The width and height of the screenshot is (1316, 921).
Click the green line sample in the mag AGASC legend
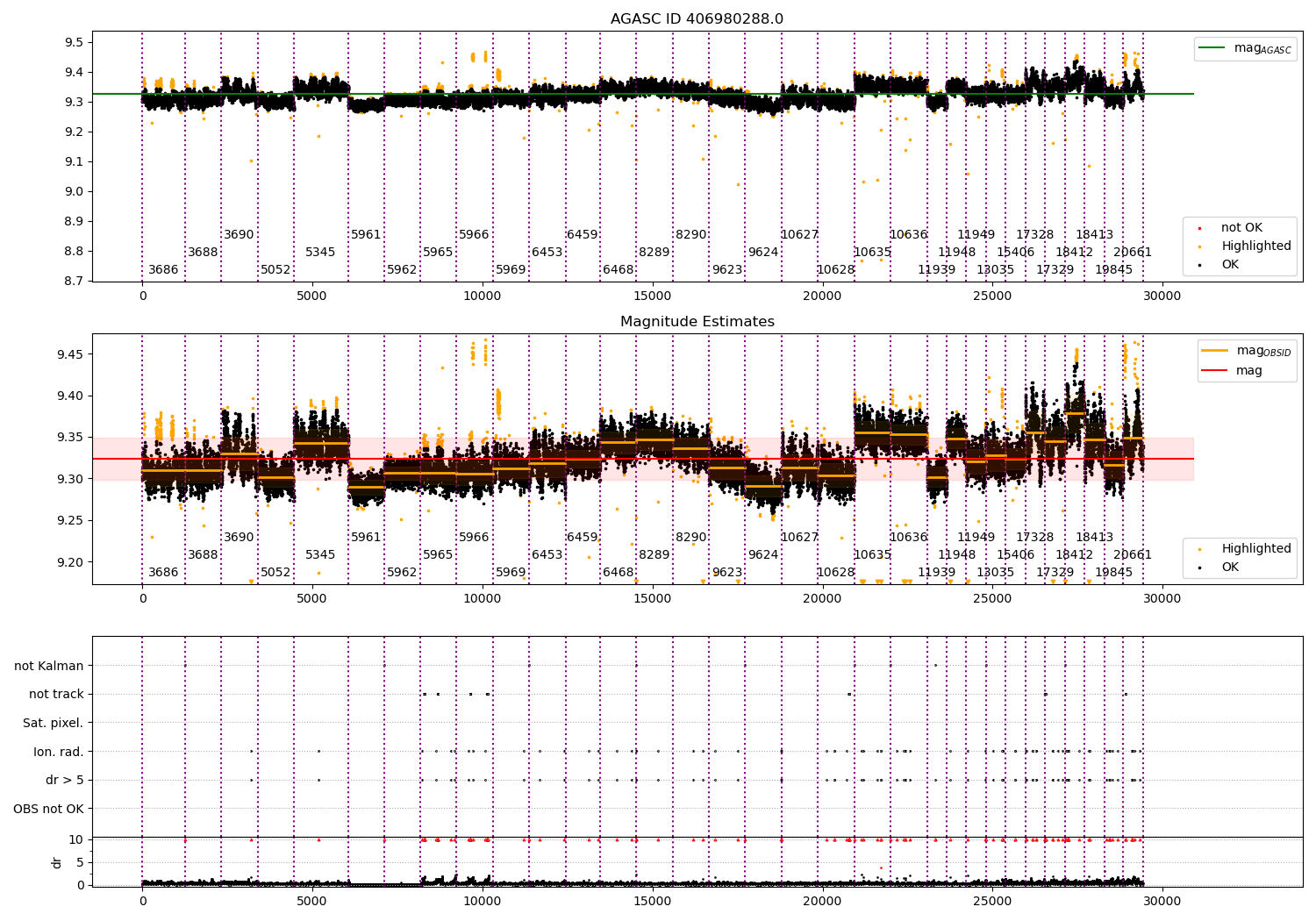point(1213,48)
